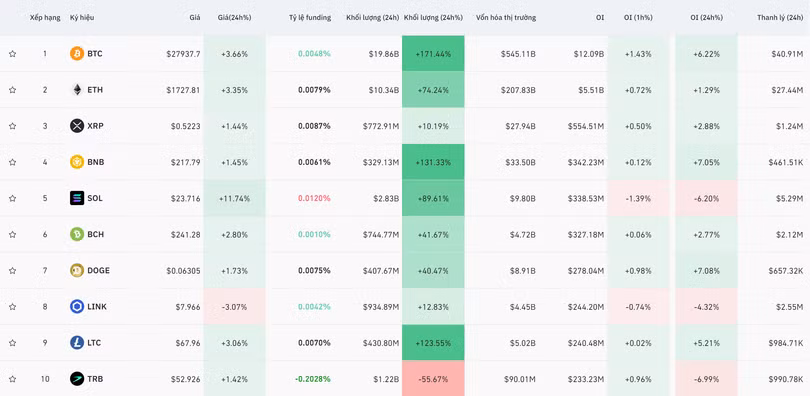Click the Litecoin logo
Image resolution: width=810 pixels, height=396 pixels.
pyautogui.click(x=77, y=343)
